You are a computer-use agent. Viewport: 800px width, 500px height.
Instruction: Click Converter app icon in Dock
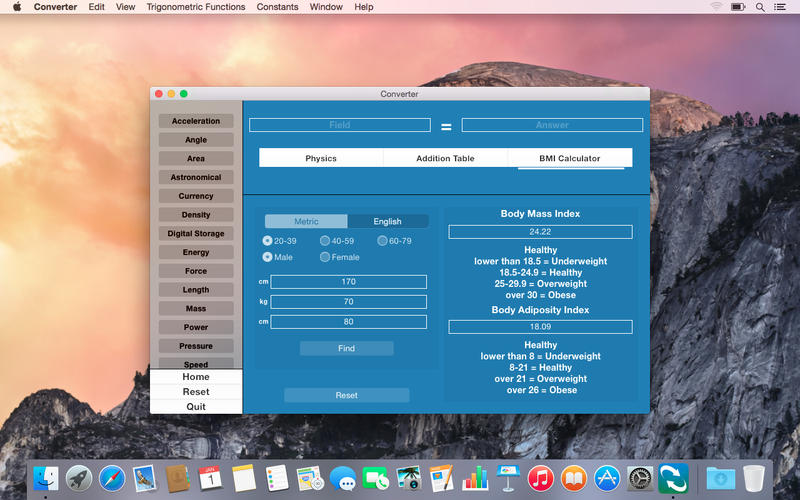673,479
